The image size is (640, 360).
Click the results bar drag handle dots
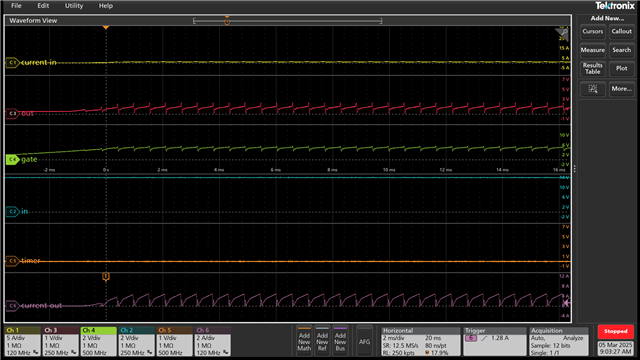pos(575,169)
